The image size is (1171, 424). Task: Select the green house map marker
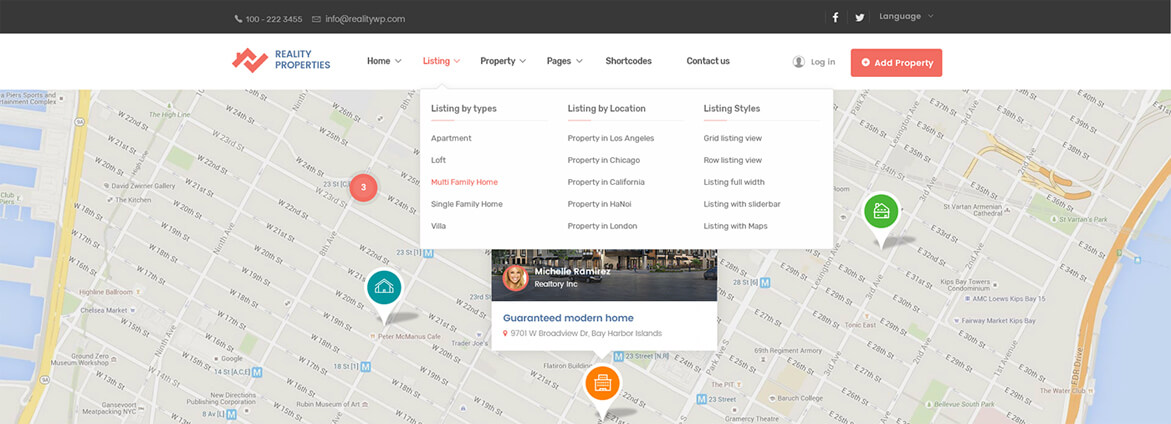click(x=881, y=211)
